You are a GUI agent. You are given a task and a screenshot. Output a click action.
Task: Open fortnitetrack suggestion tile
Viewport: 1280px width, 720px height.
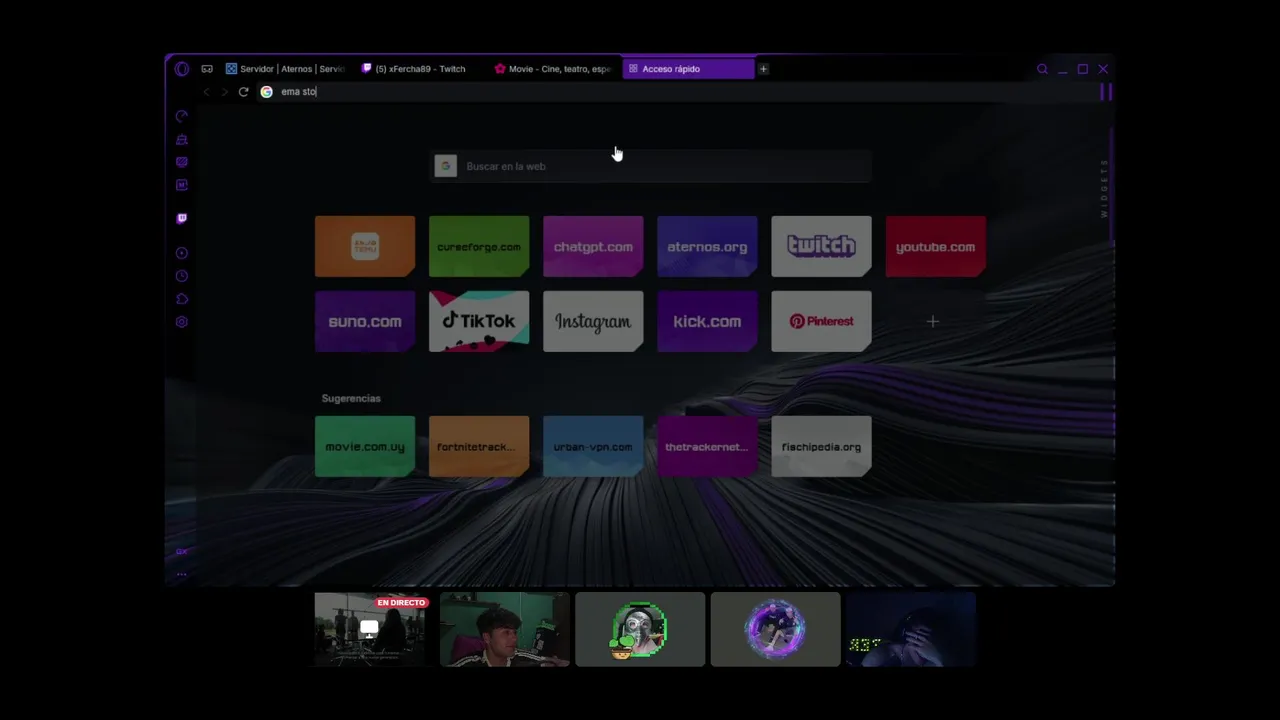coord(479,446)
